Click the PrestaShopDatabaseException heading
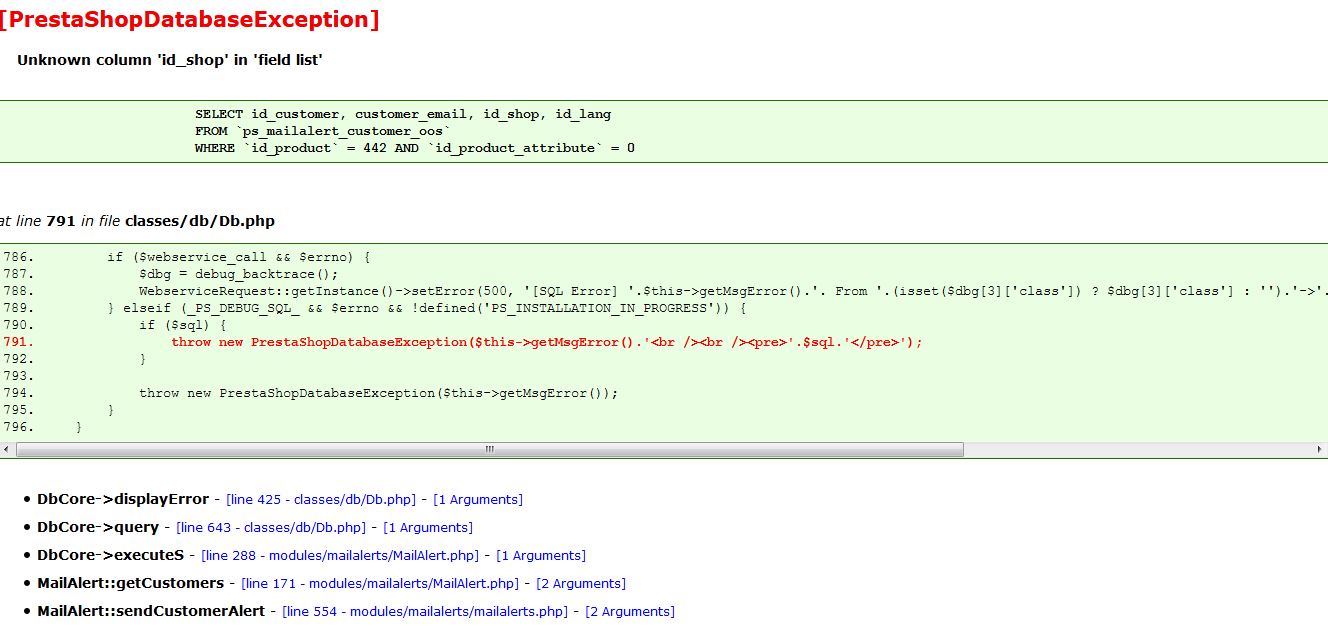The image size is (1328, 626). [190, 18]
